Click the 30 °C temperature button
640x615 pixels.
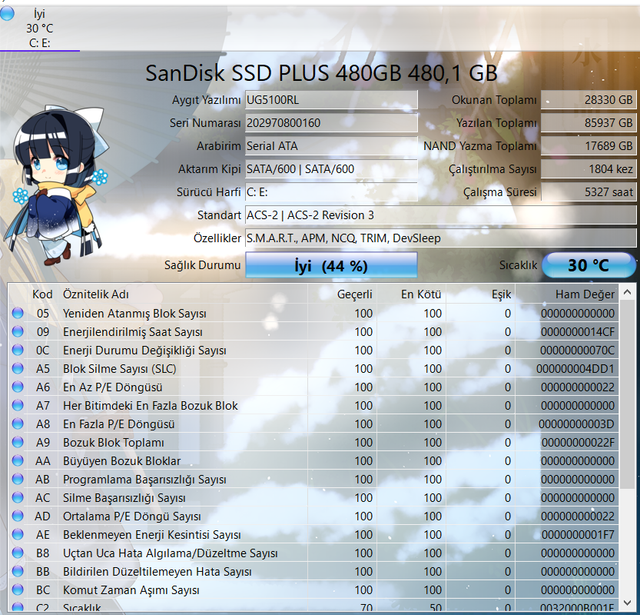[588, 266]
